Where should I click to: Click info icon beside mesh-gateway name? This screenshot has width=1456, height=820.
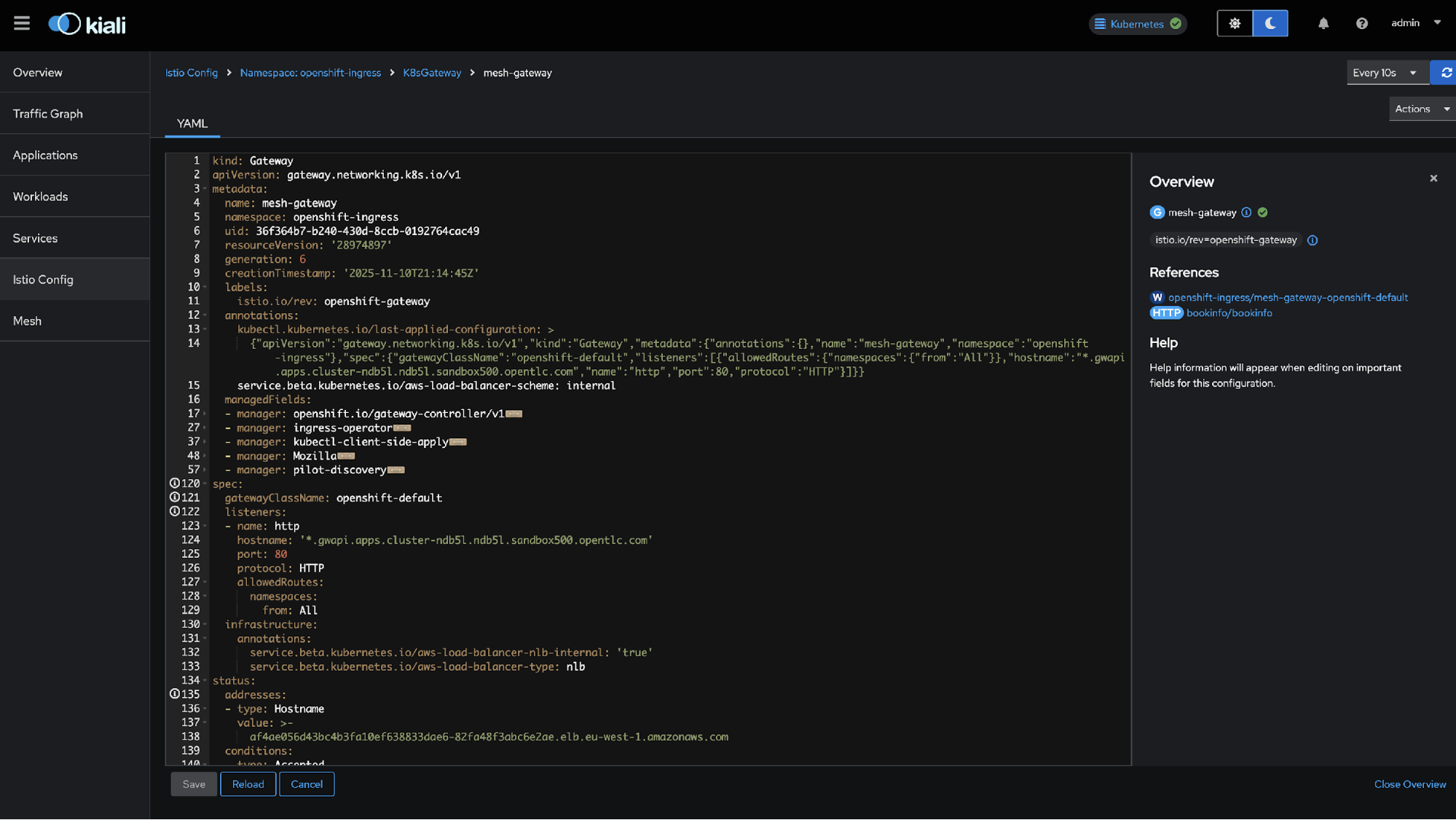[1246, 213]
